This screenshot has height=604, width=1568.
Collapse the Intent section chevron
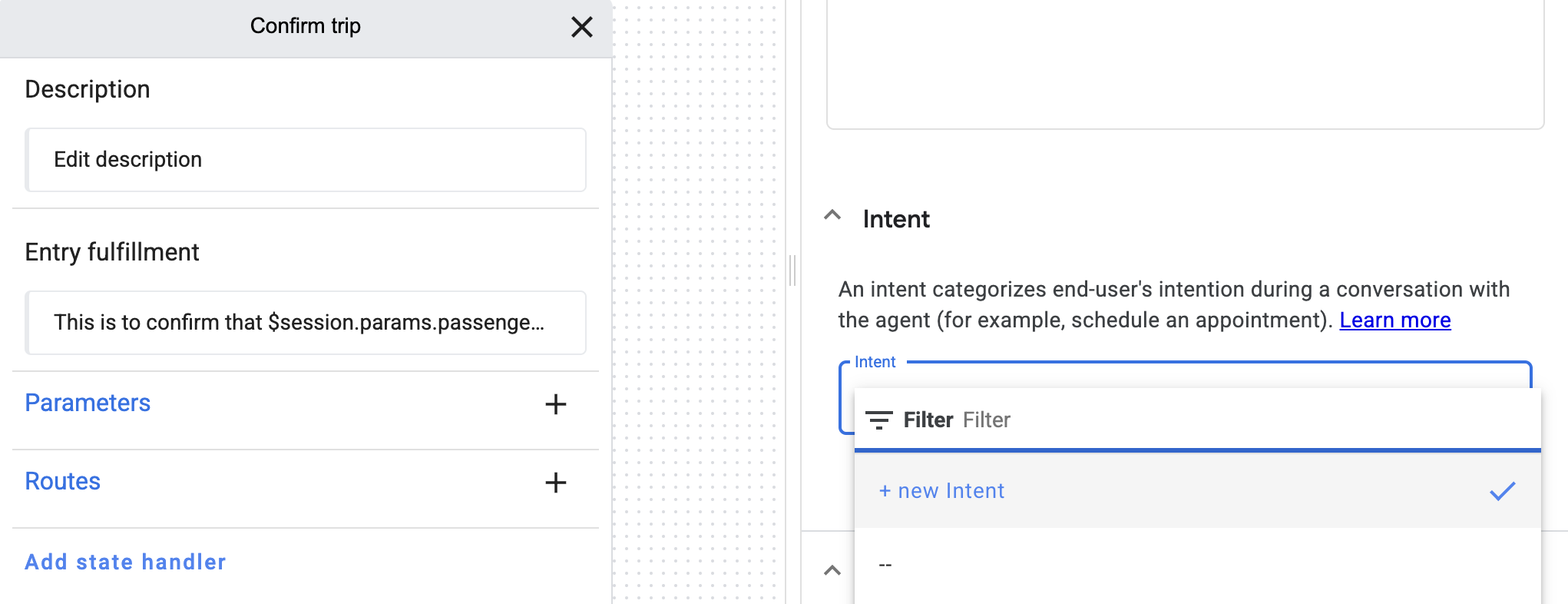coord(832,216)
